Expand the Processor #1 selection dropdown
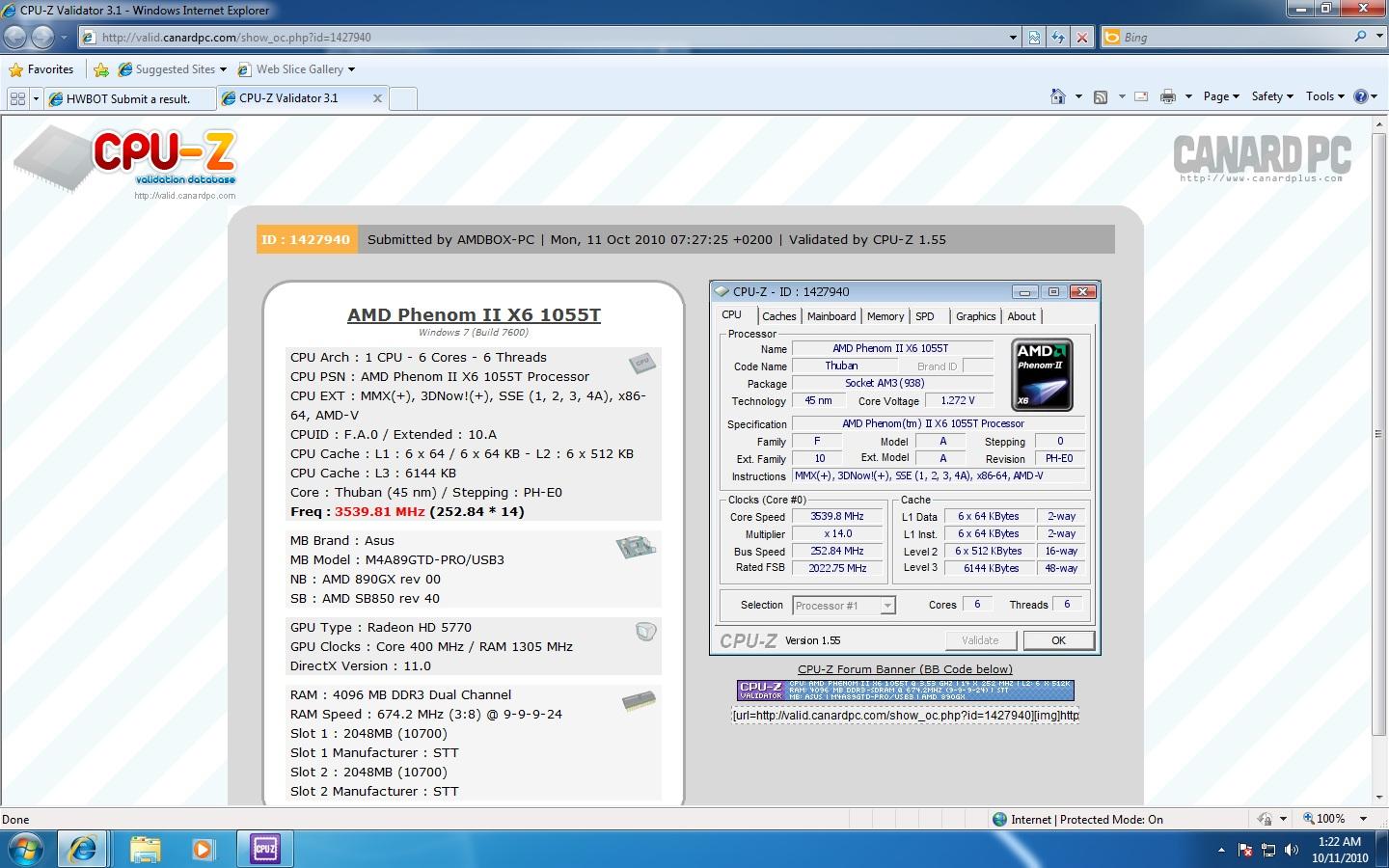 click(887, 606)
